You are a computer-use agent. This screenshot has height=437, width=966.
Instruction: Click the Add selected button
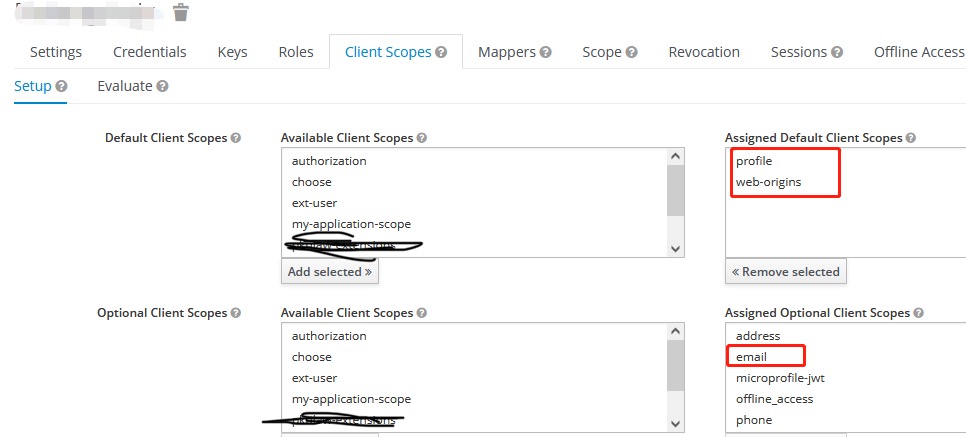point(329,271)
